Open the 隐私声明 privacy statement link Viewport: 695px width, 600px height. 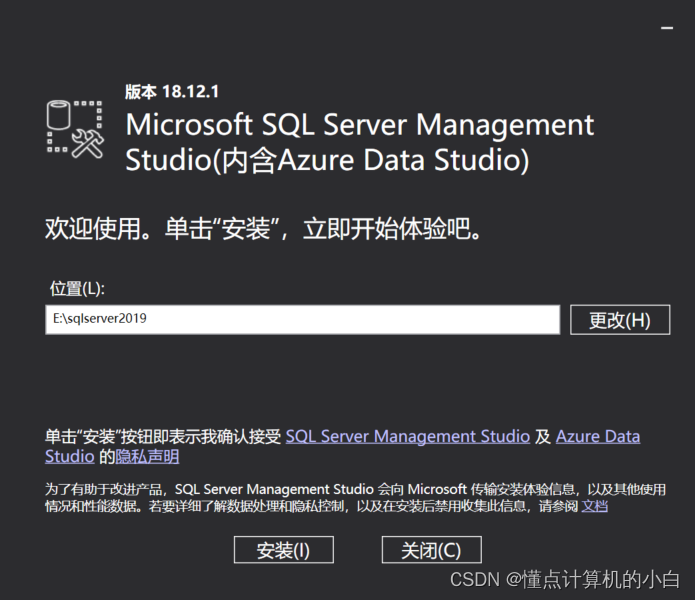147,456
